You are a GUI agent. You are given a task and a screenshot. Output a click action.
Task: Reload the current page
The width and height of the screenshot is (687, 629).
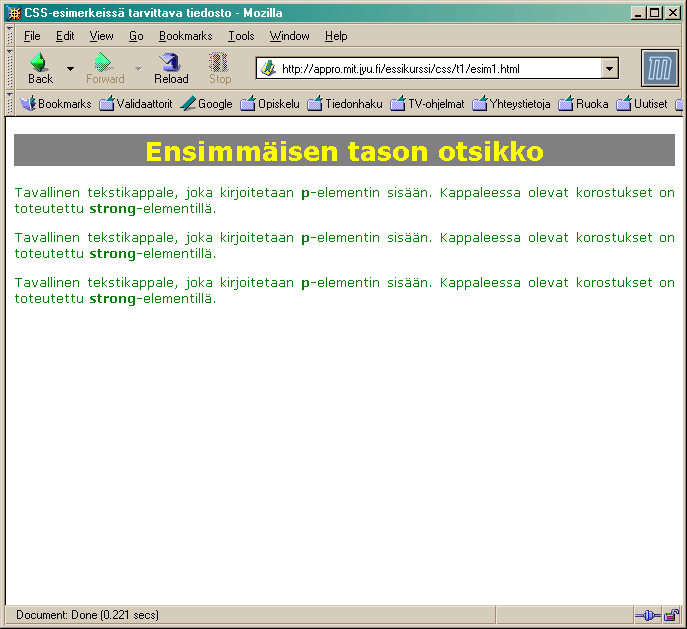click(171, 68)
